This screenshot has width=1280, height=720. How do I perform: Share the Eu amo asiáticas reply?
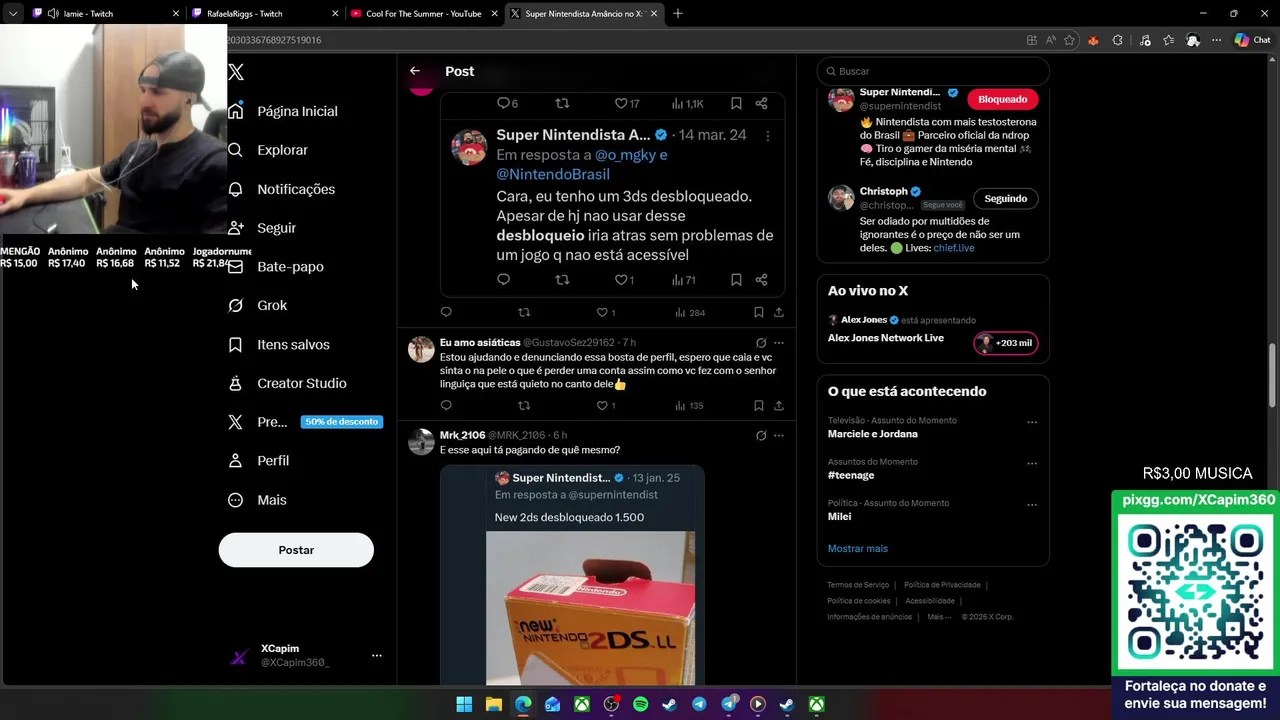pyautogui.click(x=778, y=406)
